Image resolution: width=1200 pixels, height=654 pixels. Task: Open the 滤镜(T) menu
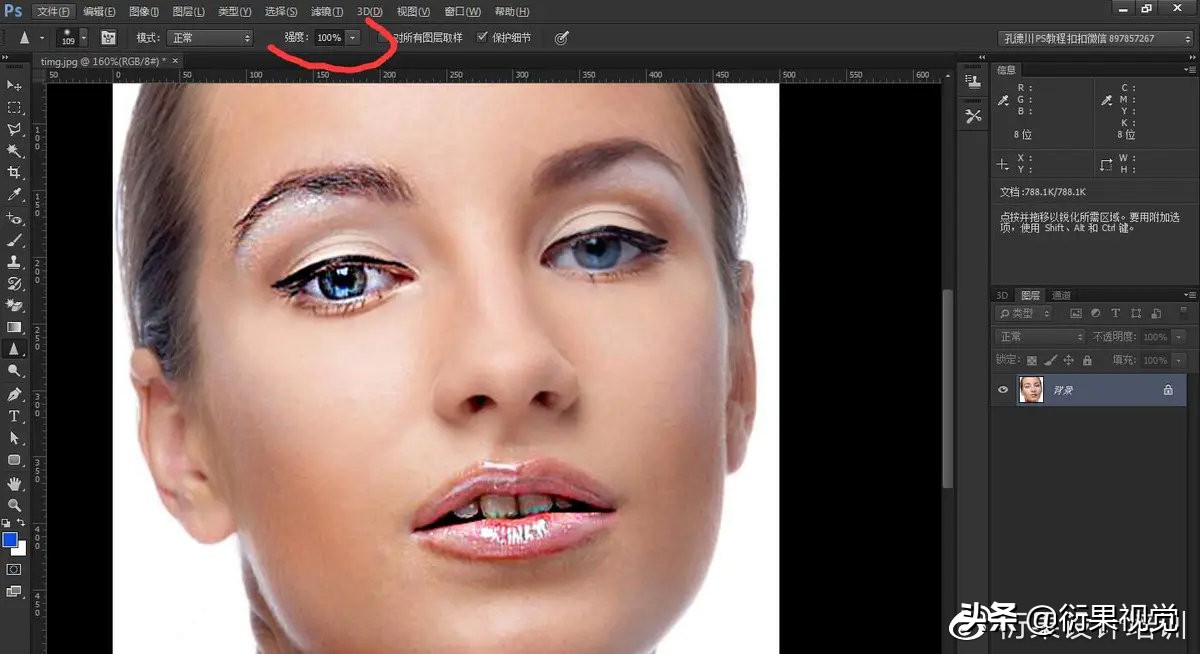pyautogui.click(x=327, y=11)
